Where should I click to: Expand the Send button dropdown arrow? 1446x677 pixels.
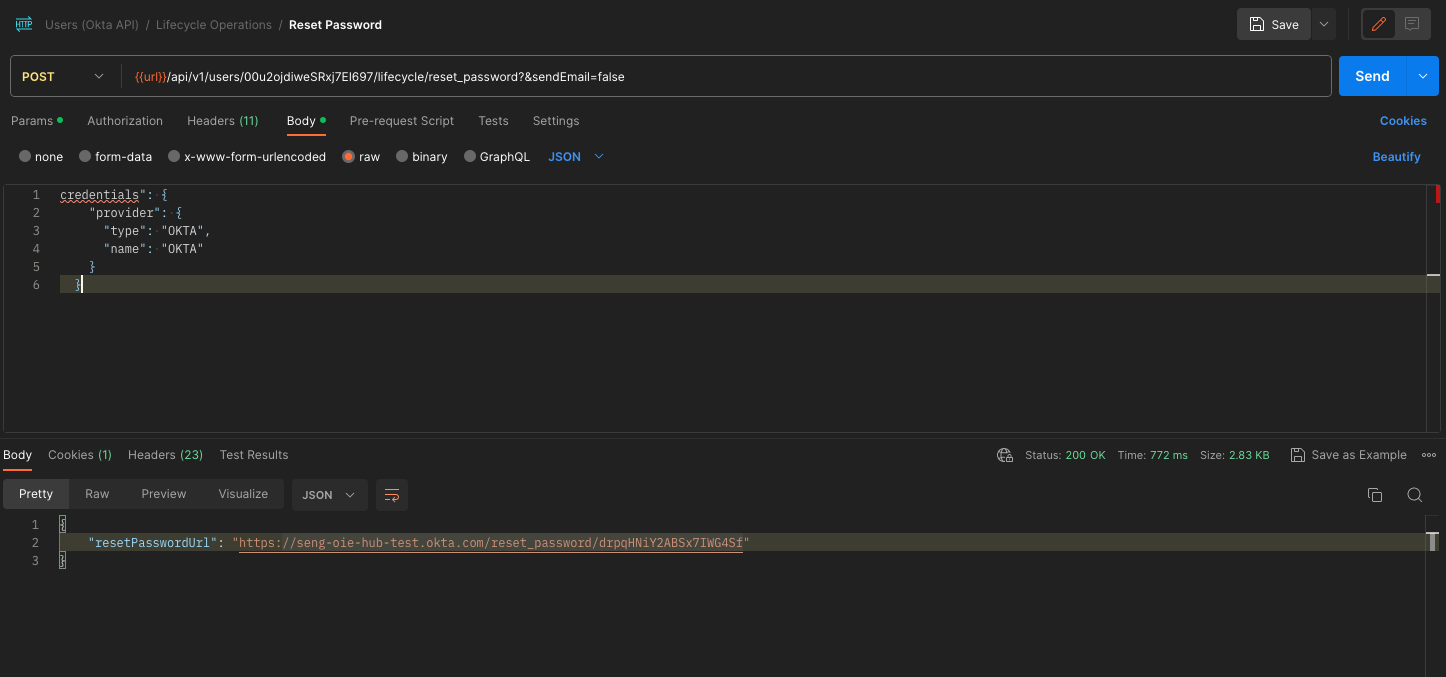tap(1422, 75)
